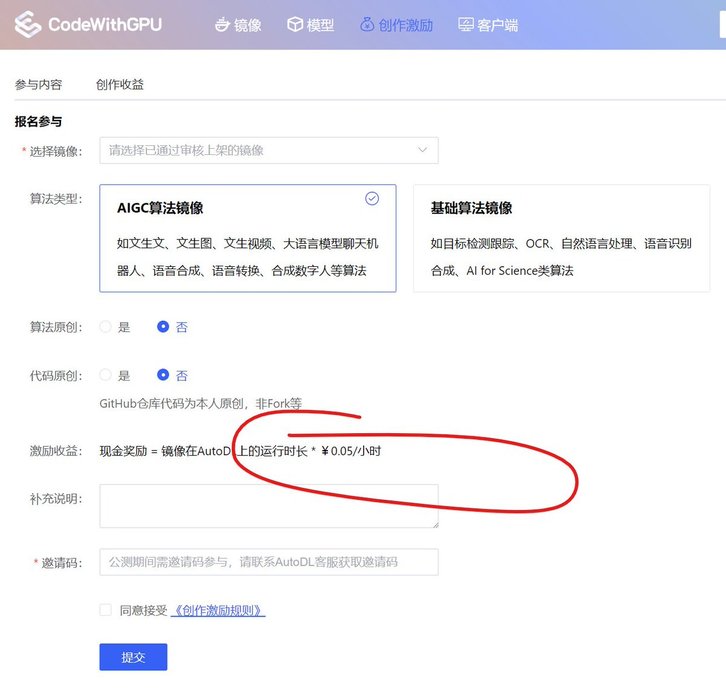
Task: Click the 邀请码 input field
Action: click(x=269, y=562)
